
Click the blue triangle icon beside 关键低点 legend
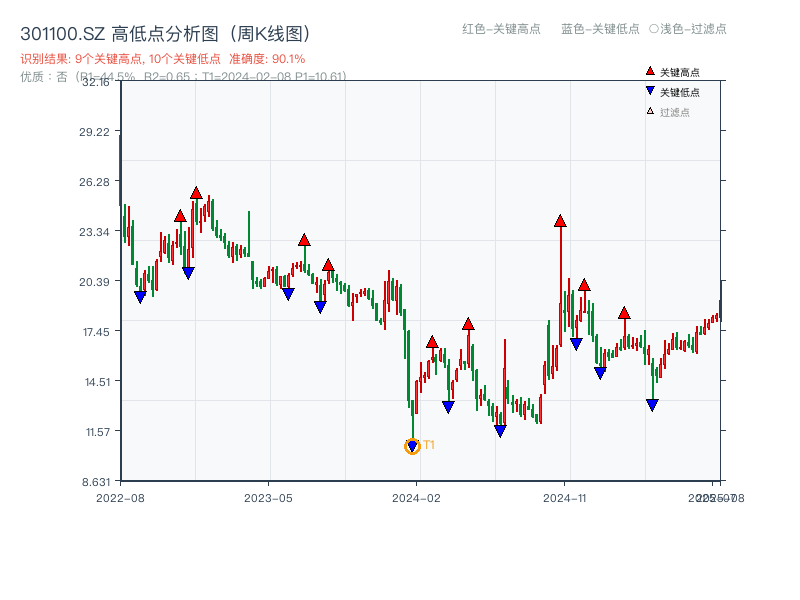[650, 91]
